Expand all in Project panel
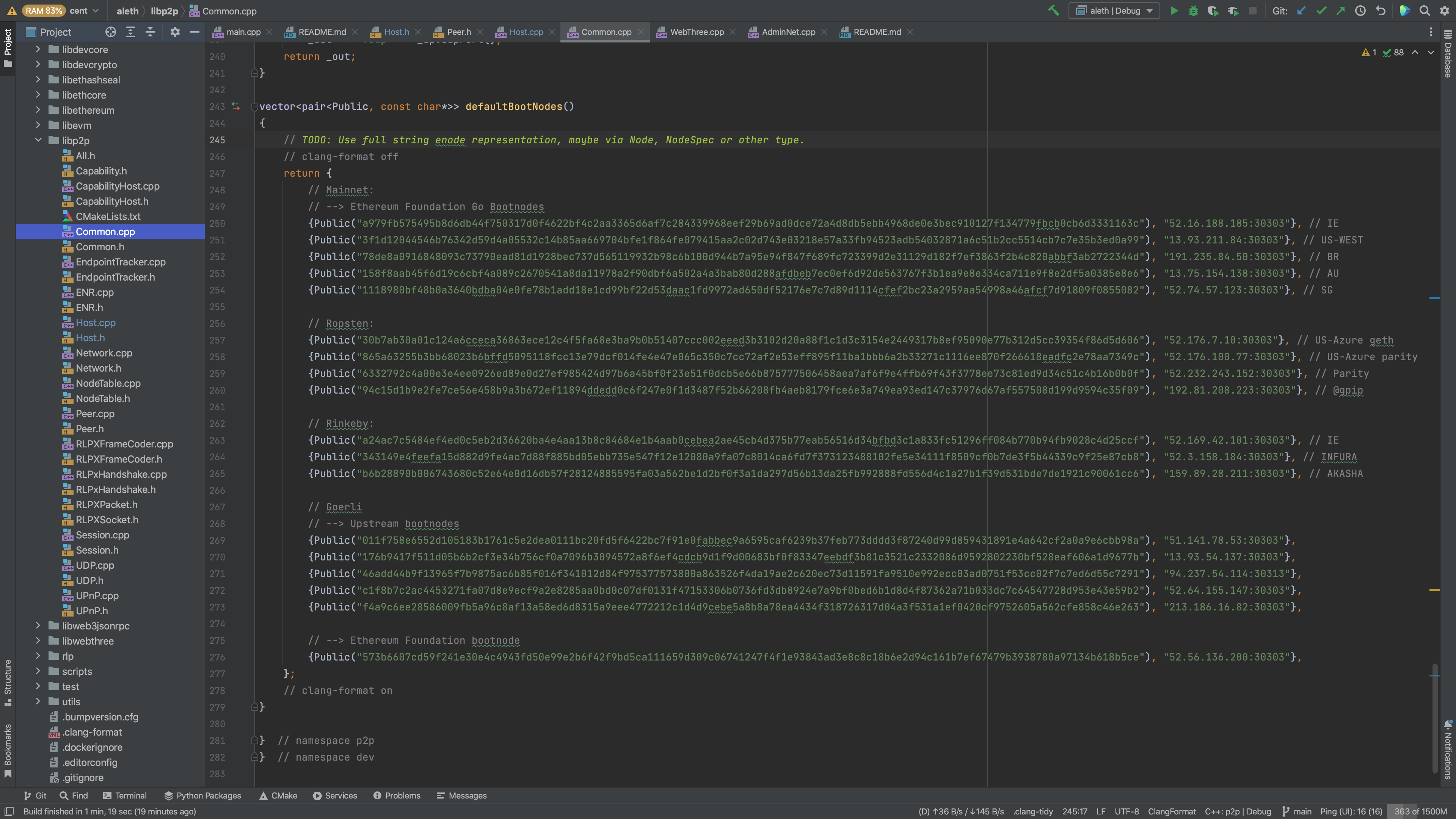The height and width of the screenshot is (819, 1456). (130, 32)
